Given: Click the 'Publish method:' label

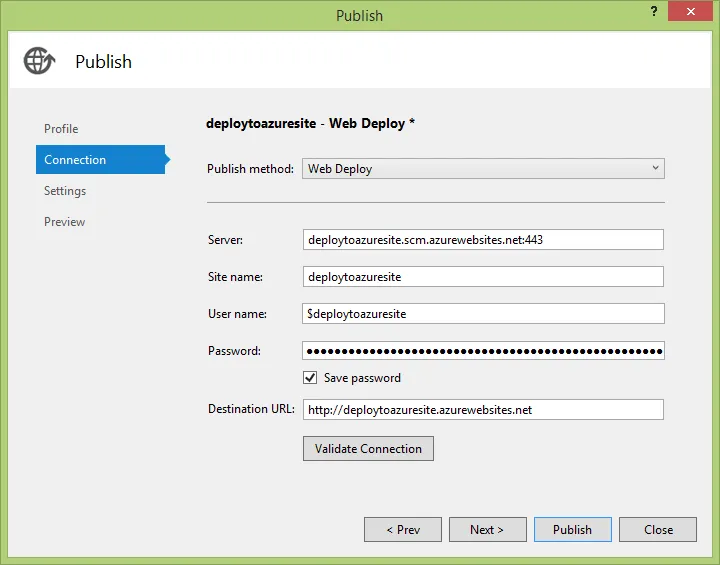Looking at the screenshot, I should click(x=250, y=169).
